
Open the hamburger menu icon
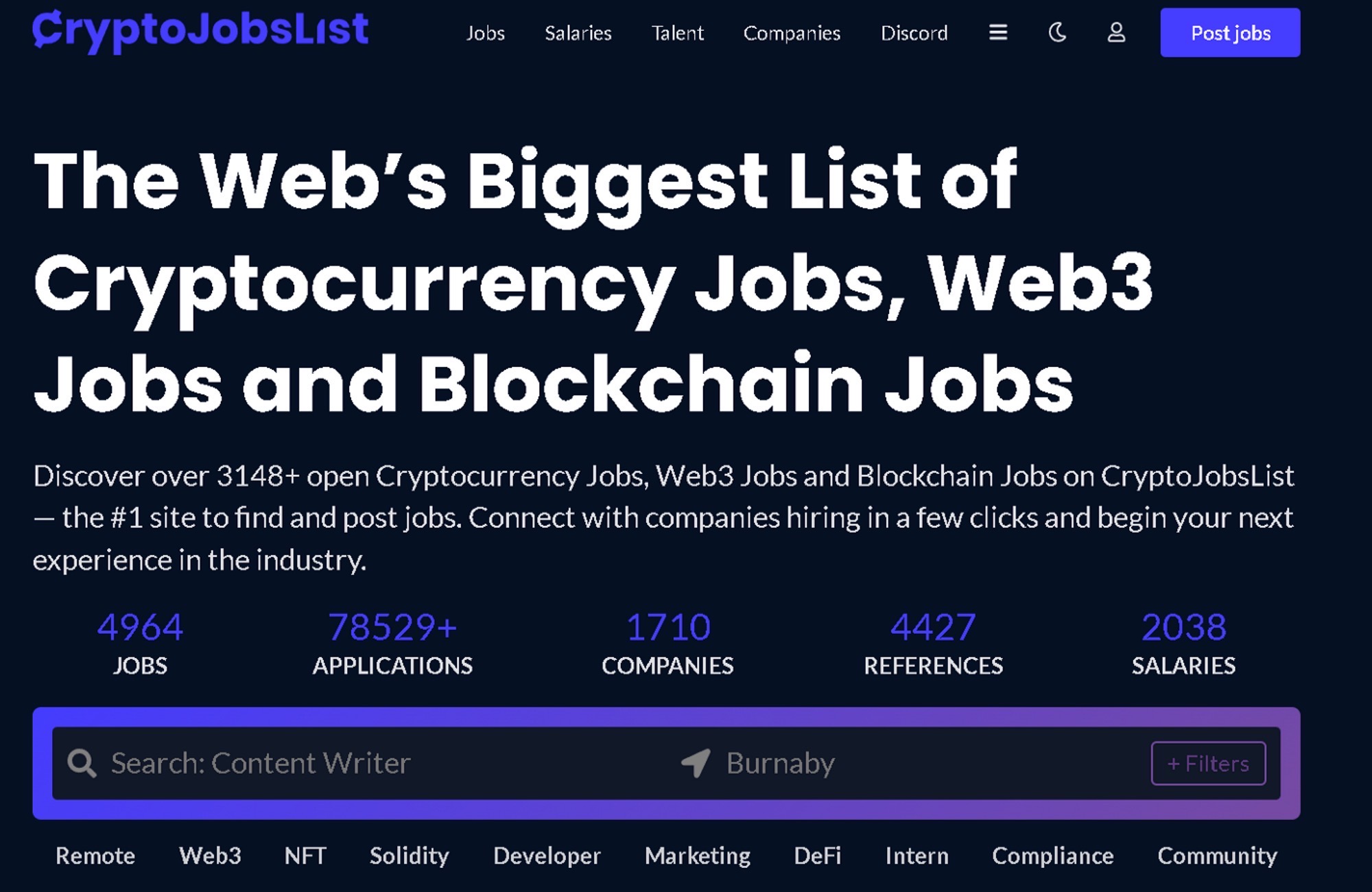998,32
